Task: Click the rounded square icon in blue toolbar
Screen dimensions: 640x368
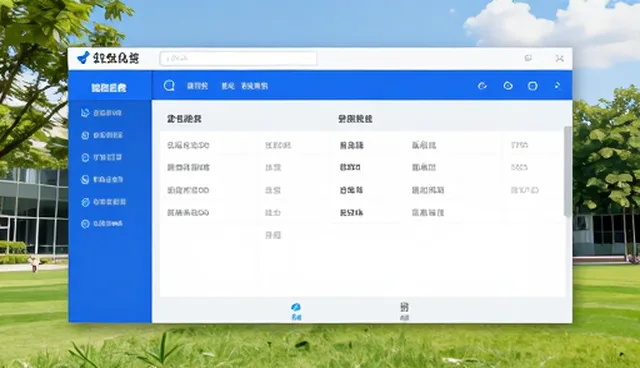Action: tap(532, 86)
